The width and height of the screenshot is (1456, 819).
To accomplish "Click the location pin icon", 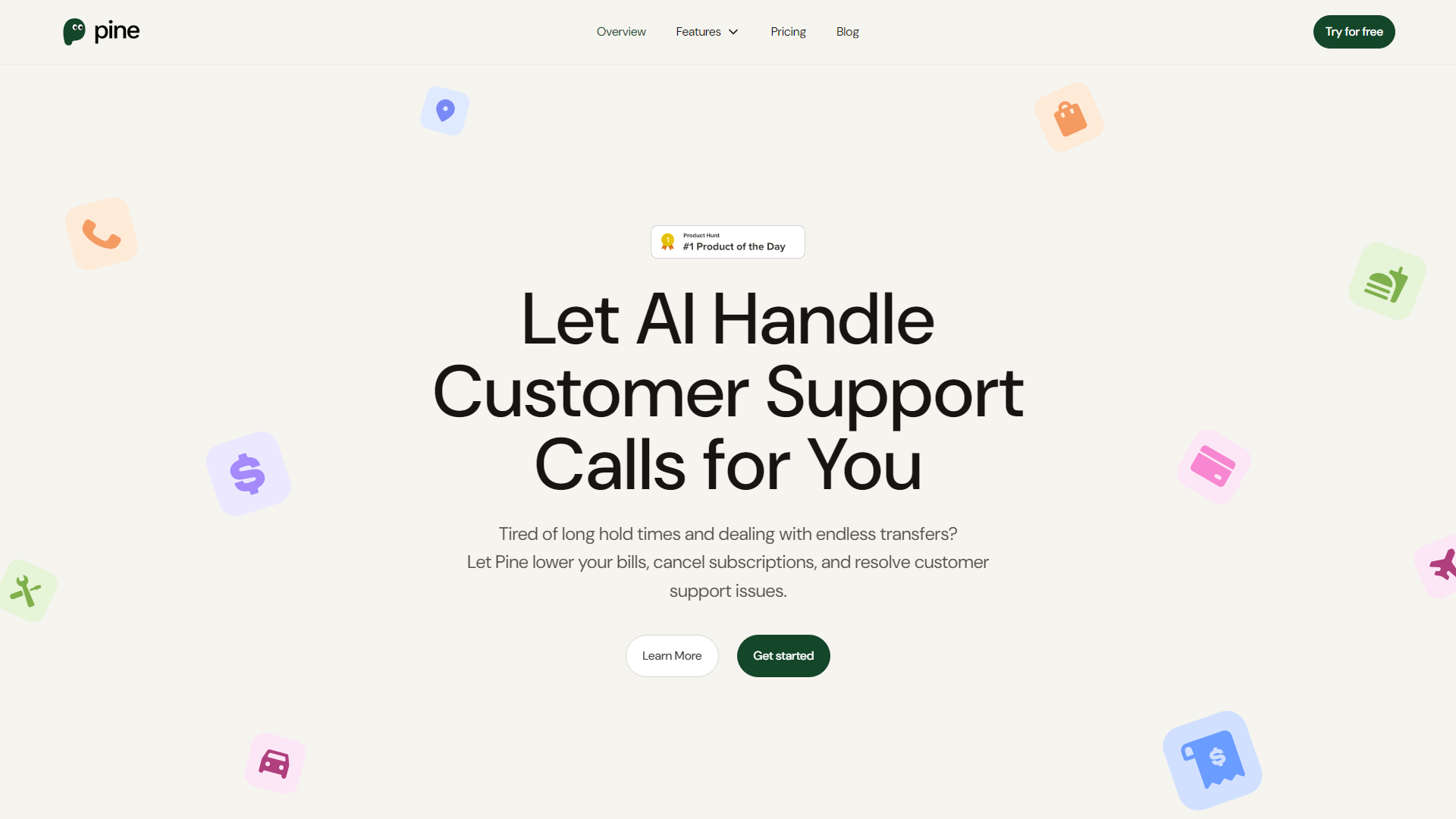I will click(x=444, y=110).
